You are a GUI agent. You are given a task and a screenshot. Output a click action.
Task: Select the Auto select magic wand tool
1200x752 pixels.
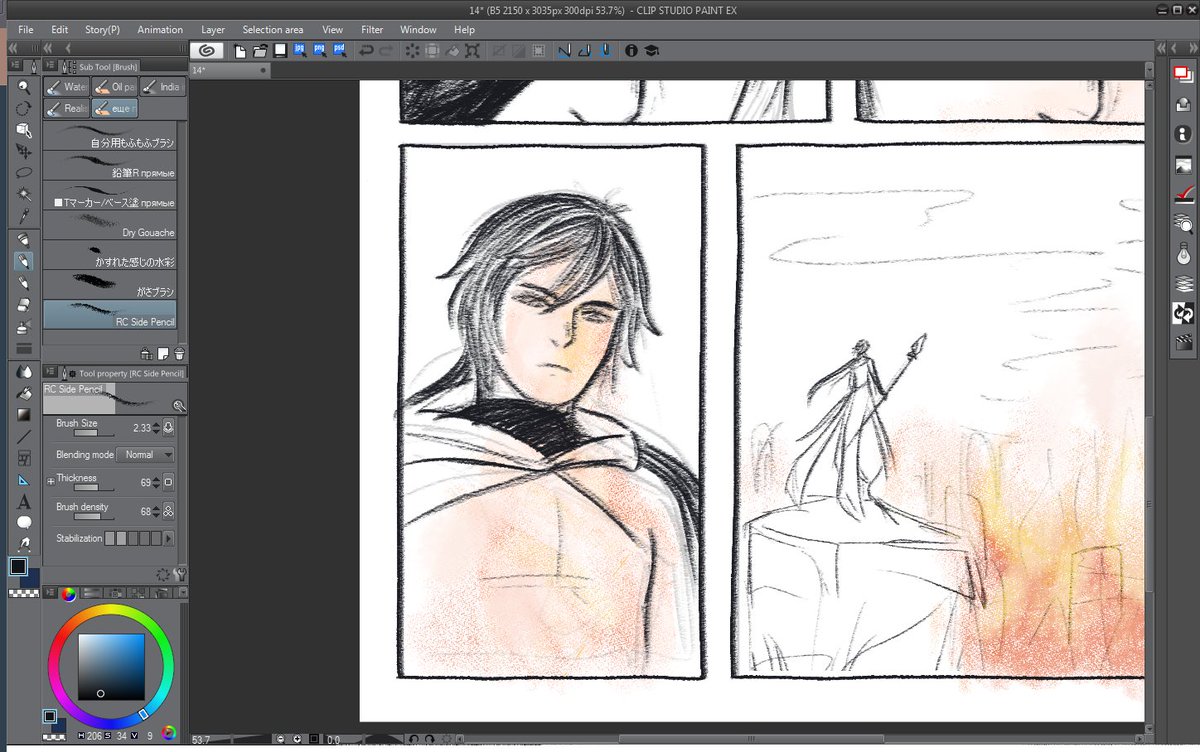point(24,194)
